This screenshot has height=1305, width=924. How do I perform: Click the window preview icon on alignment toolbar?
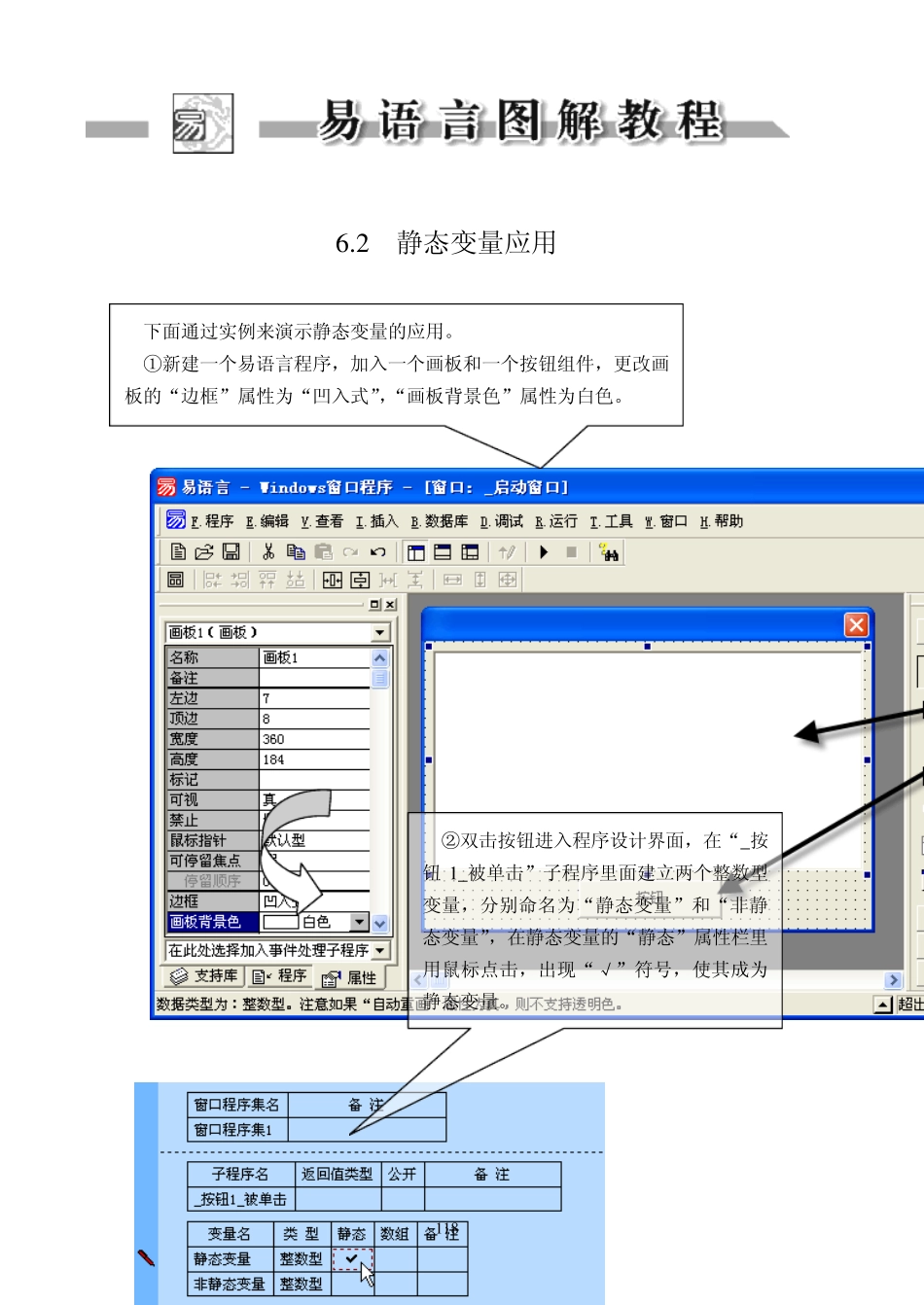pyautogui.click(x=175, y=580)
